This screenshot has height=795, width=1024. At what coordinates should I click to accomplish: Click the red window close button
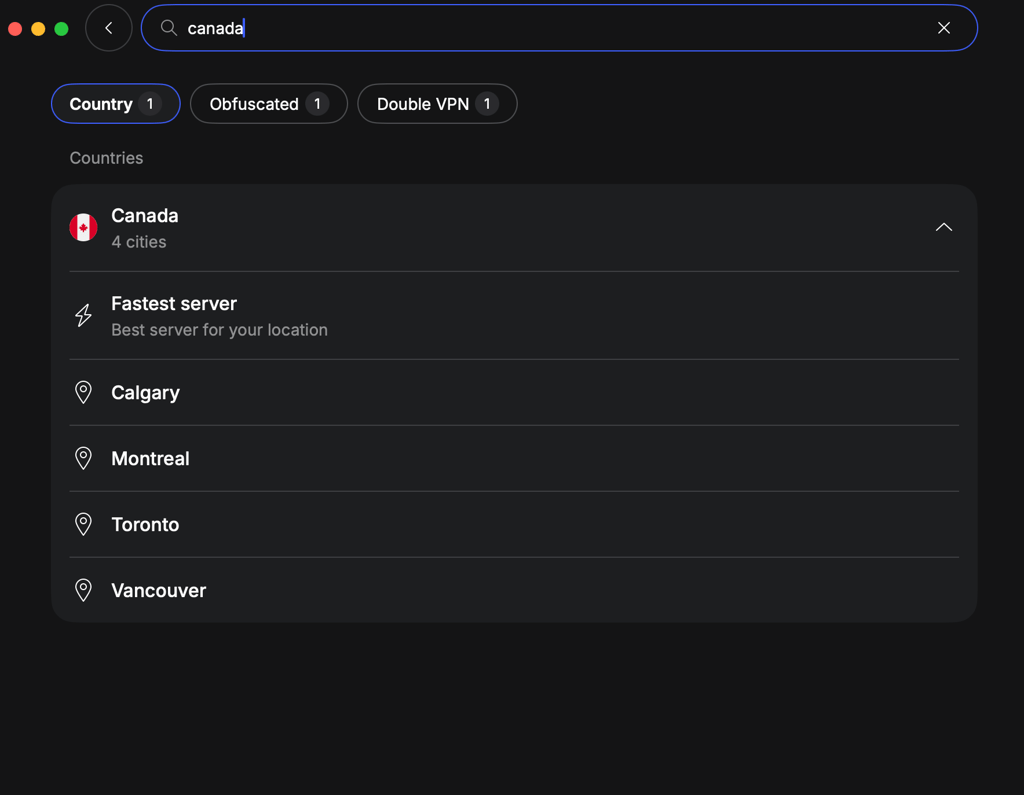15,29
